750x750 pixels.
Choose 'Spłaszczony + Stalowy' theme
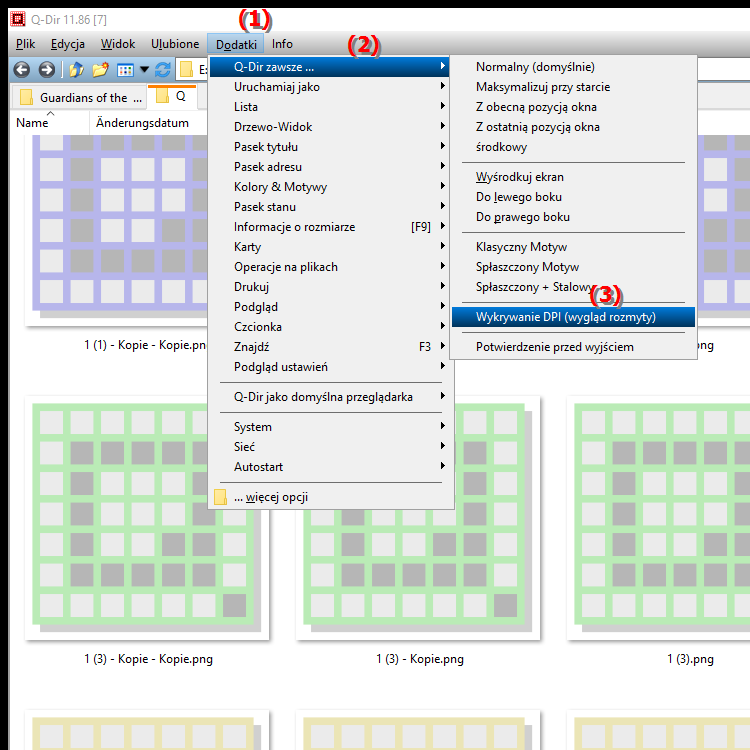pos(573,287)
